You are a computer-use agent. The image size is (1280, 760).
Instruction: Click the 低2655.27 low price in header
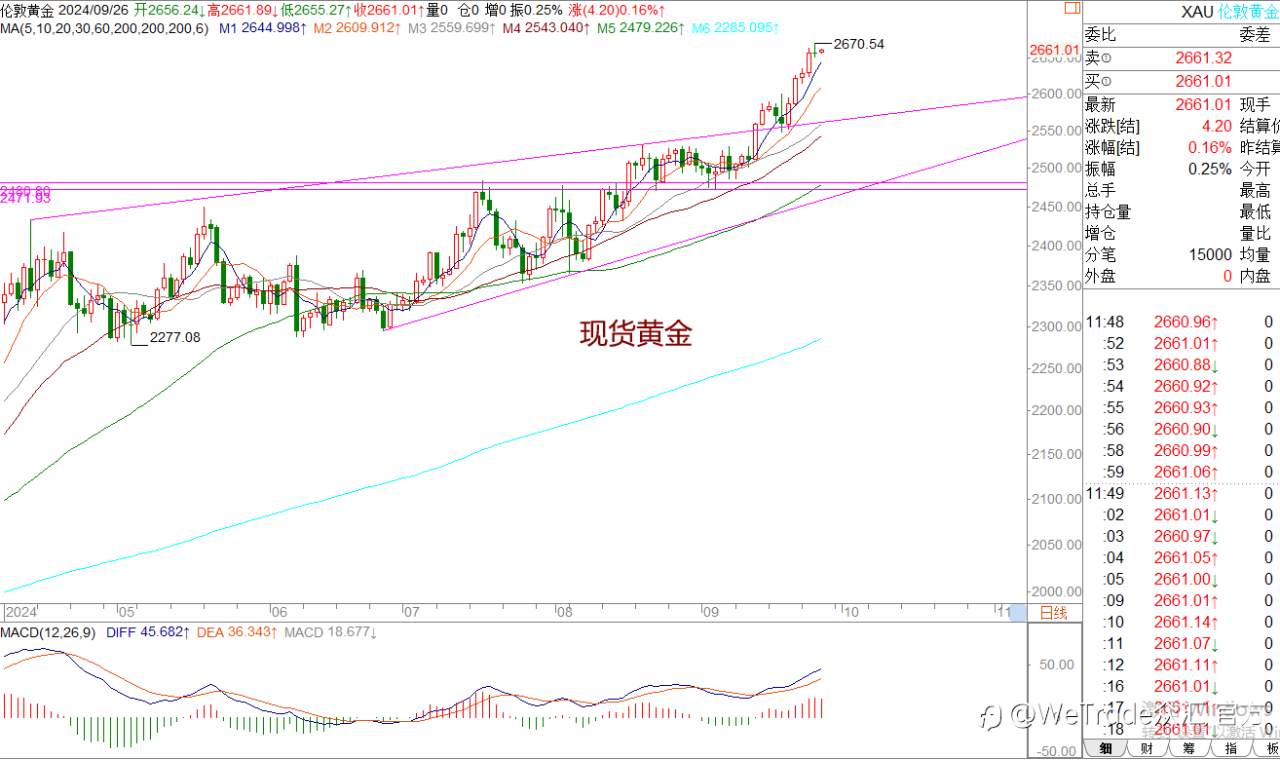(314, 10)
